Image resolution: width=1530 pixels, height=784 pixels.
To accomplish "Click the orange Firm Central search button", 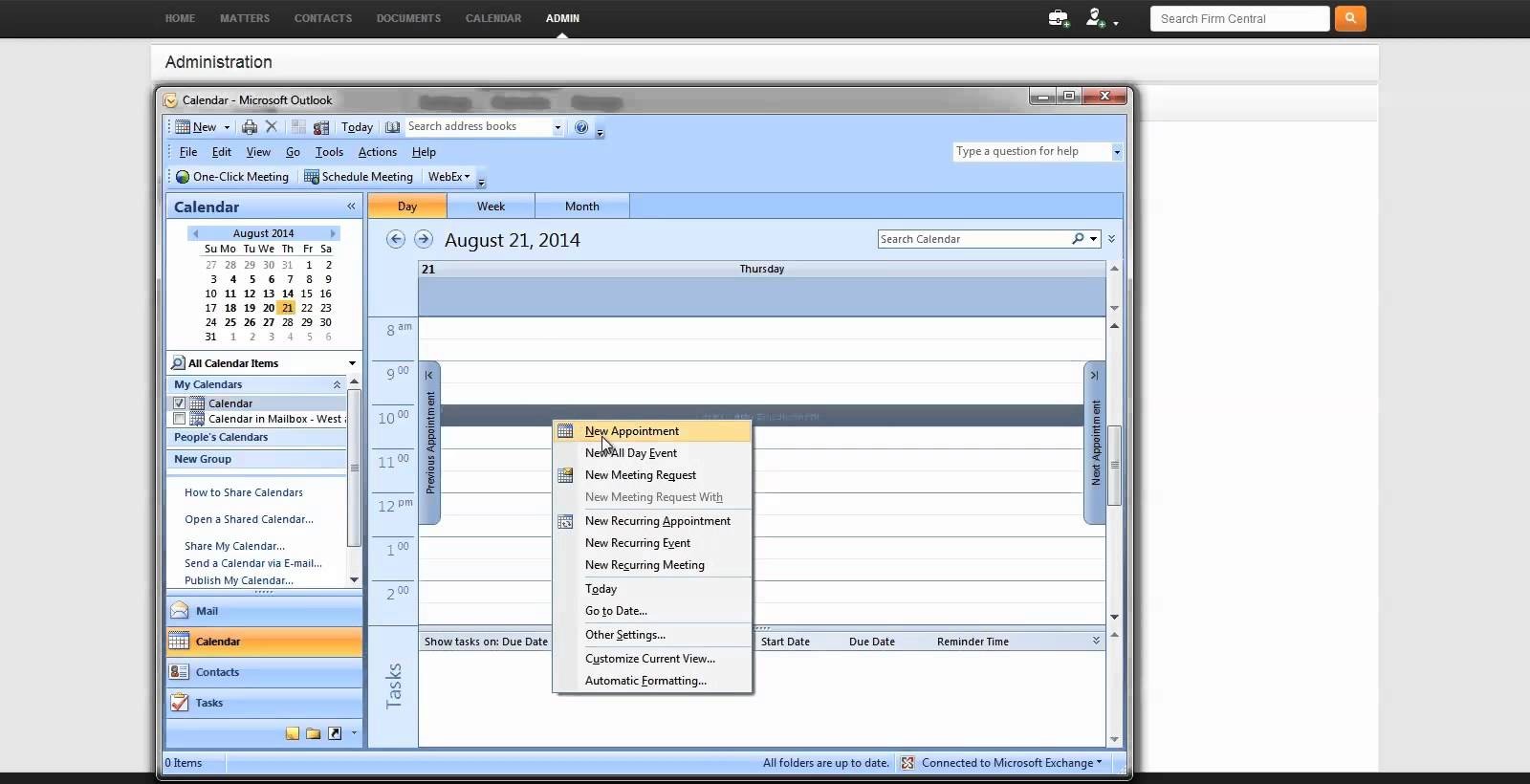I will pyautogui.click(x=1350, y=18).
